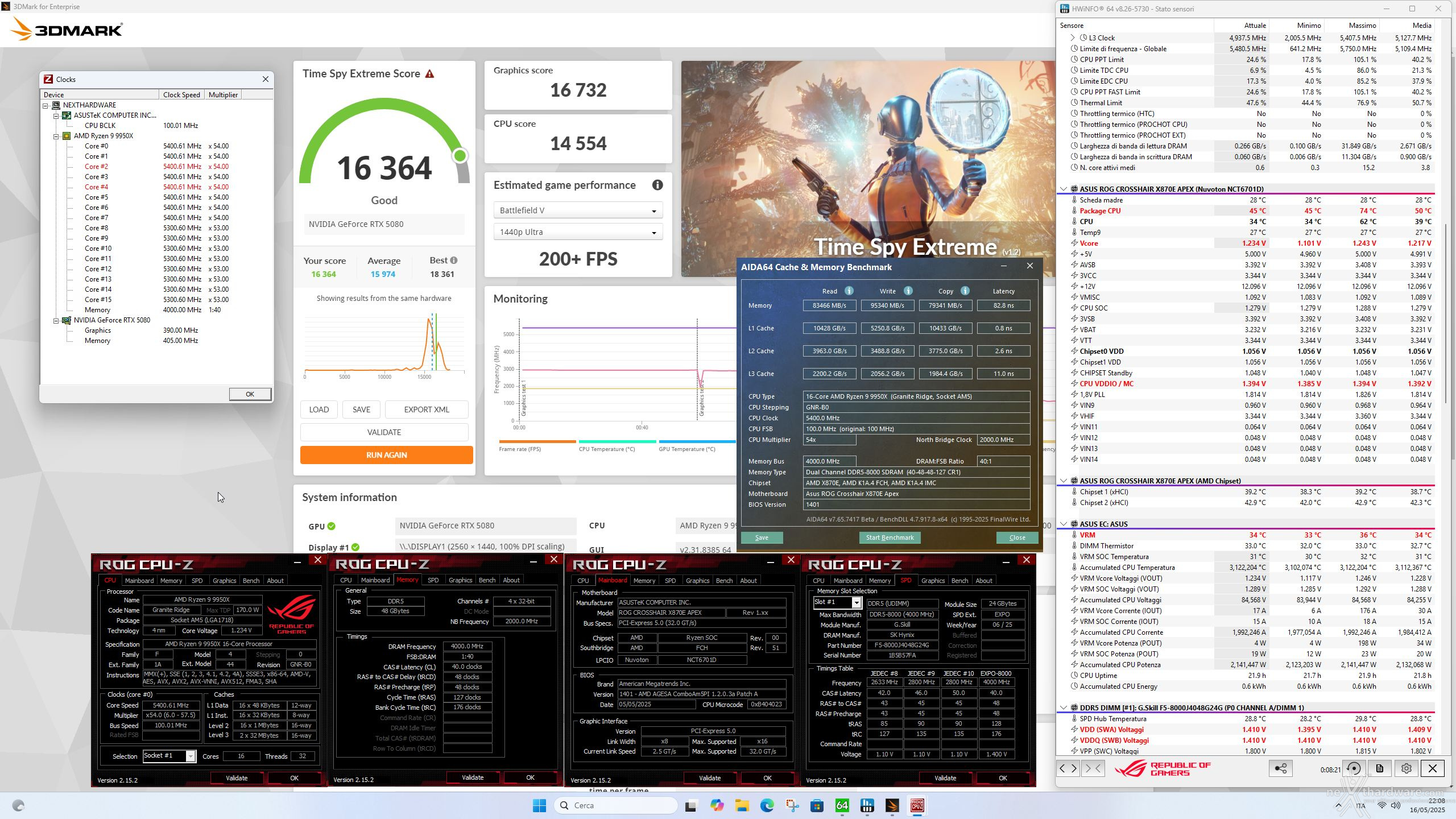Viewport: 1456px width, 819px height.
Task: Click the green check next to GPU
Action: coord(332,526)
